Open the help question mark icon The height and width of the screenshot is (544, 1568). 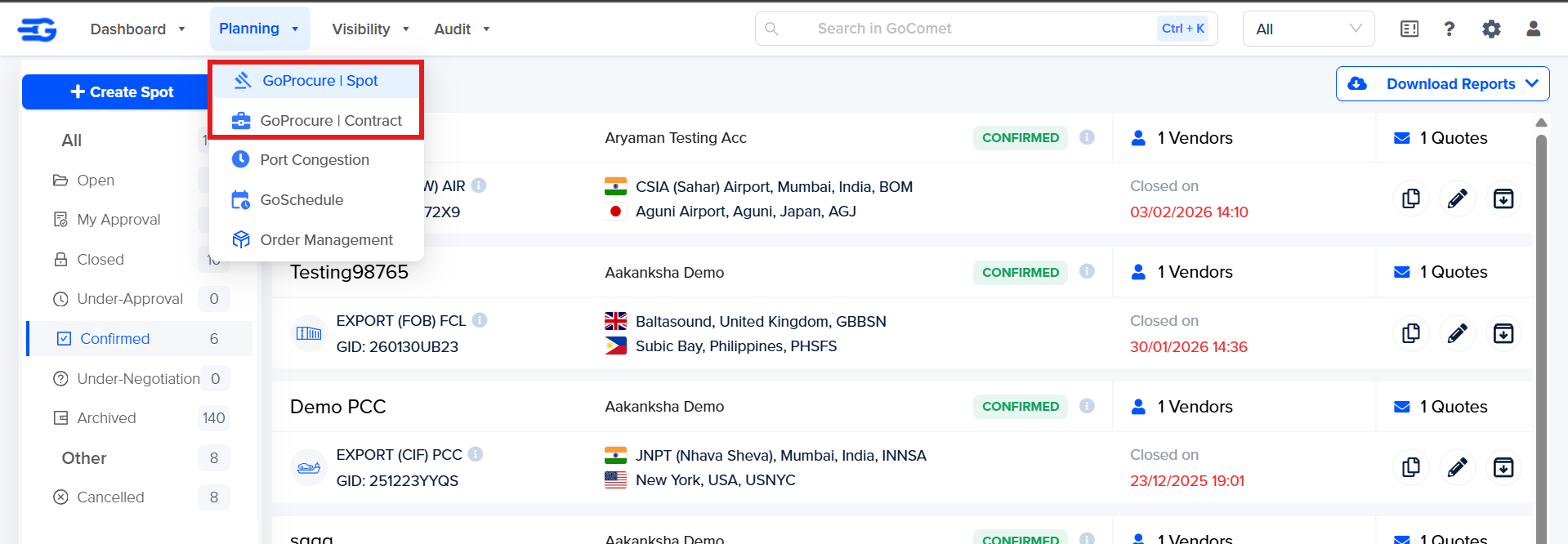[1450, 29]
